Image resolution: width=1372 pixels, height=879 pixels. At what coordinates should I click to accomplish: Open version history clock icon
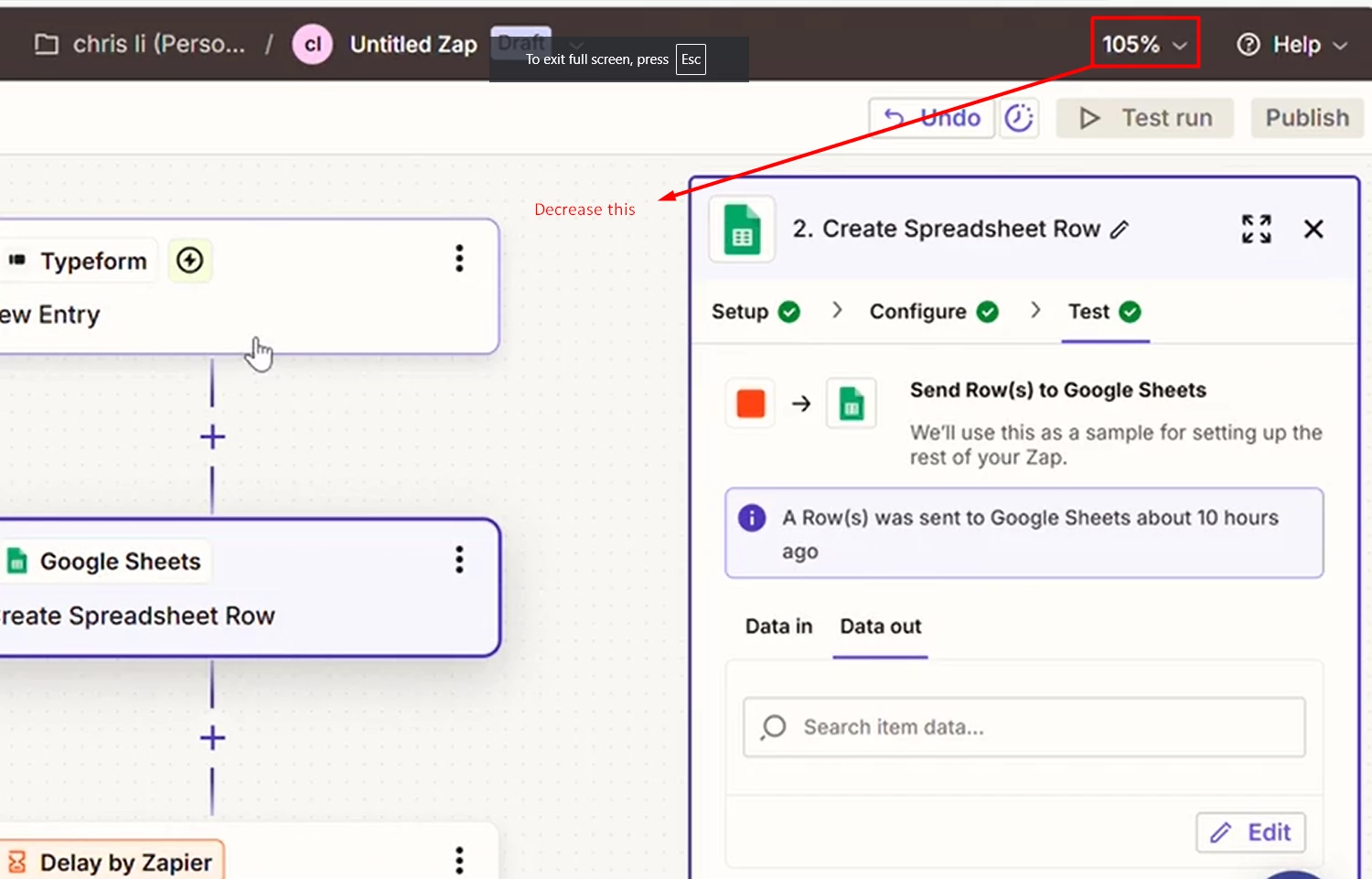1019,118
